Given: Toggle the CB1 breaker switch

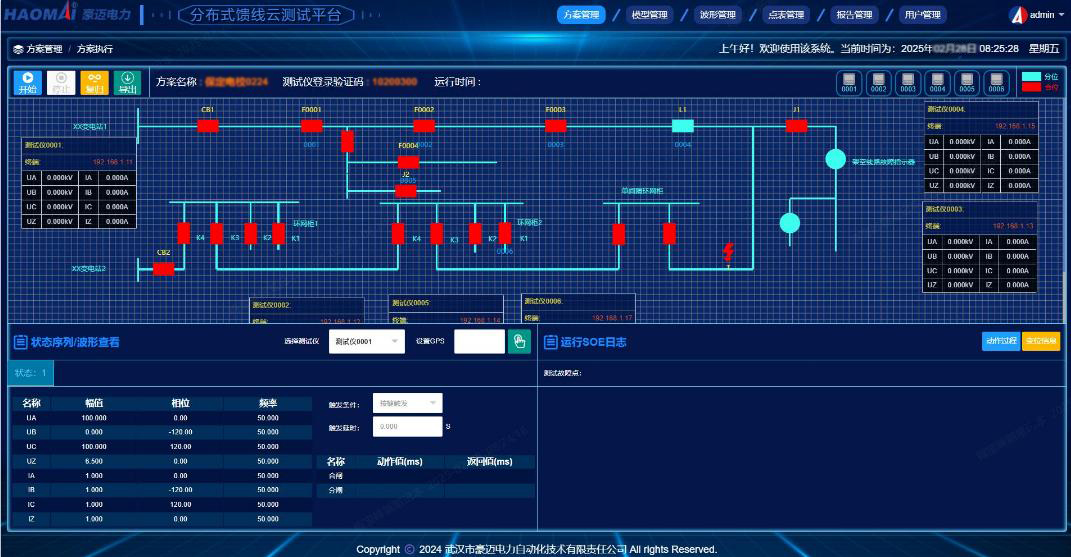Looking at the screenshot, I should (x=208, y=125).
